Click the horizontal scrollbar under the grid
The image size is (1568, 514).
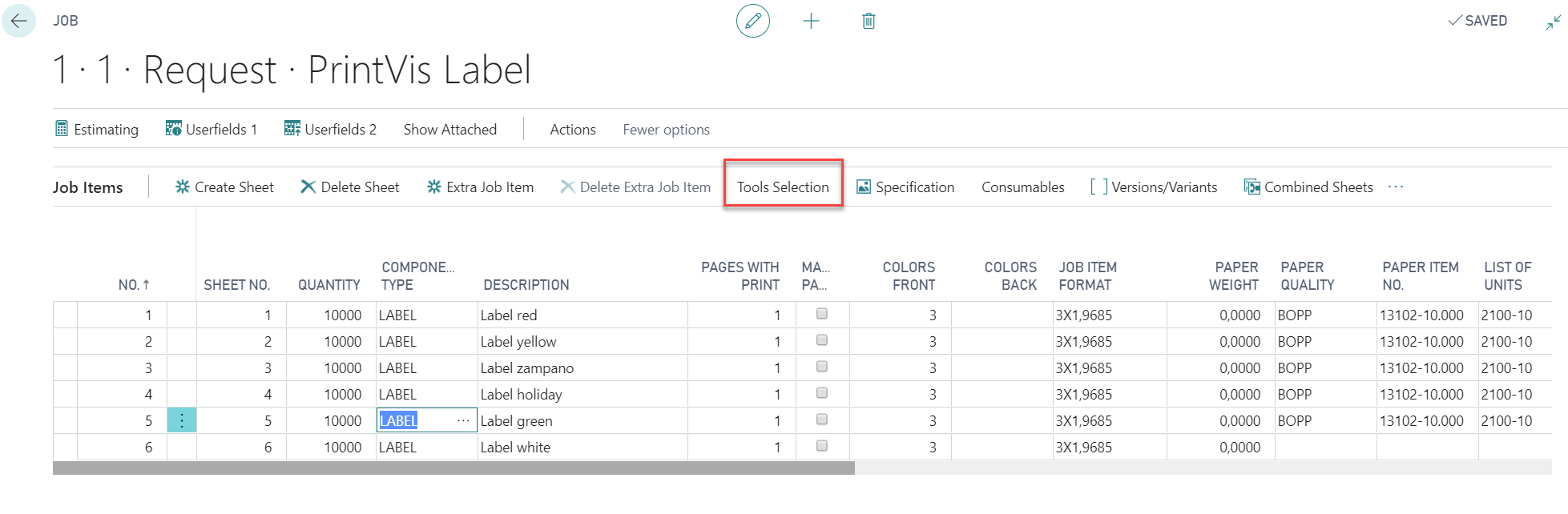(453, 468)
